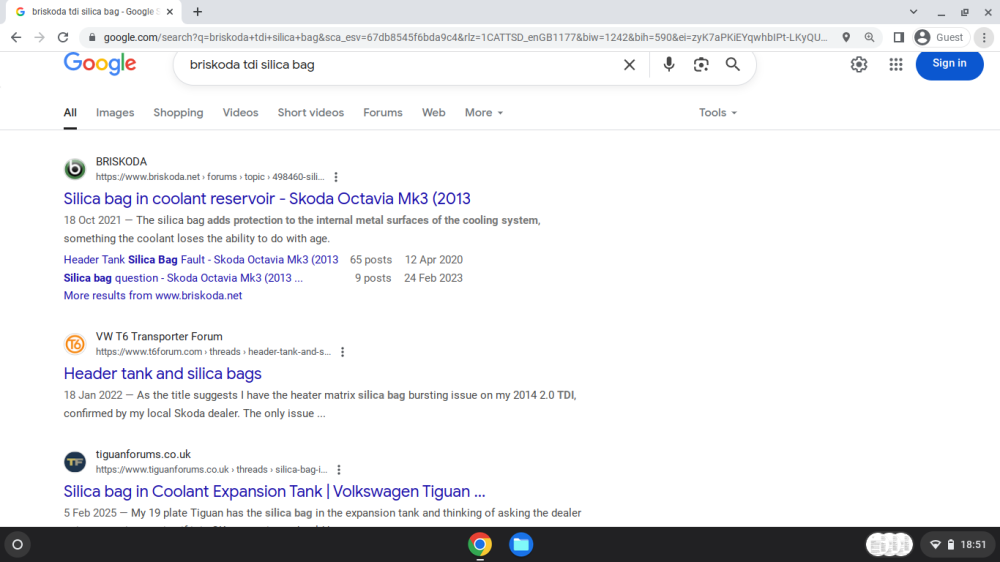The image size is (1000, 562).
Task: Open Google quick settings gear
Action: click(x=858, y=64)
